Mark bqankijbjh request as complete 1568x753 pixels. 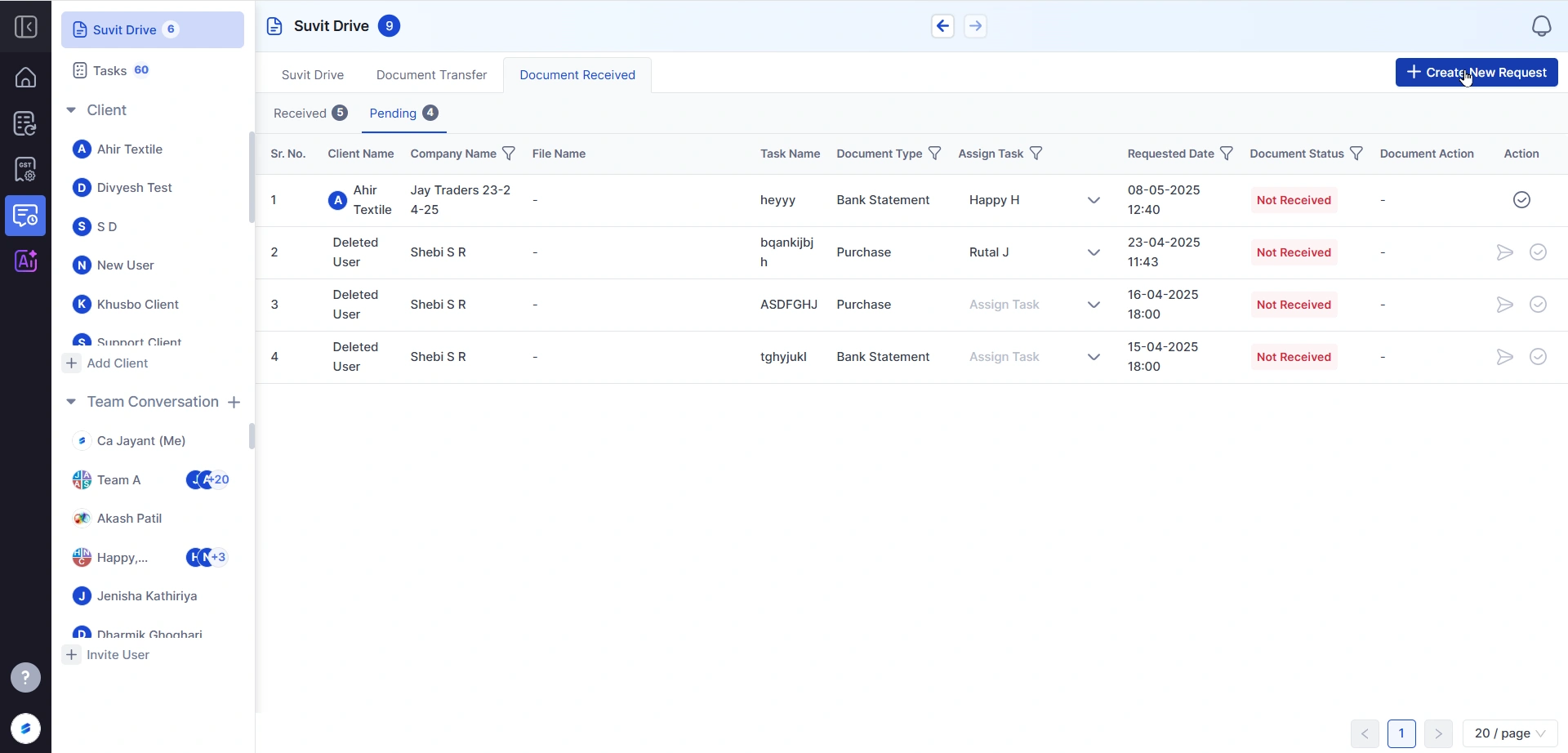tap(1538, 252)
